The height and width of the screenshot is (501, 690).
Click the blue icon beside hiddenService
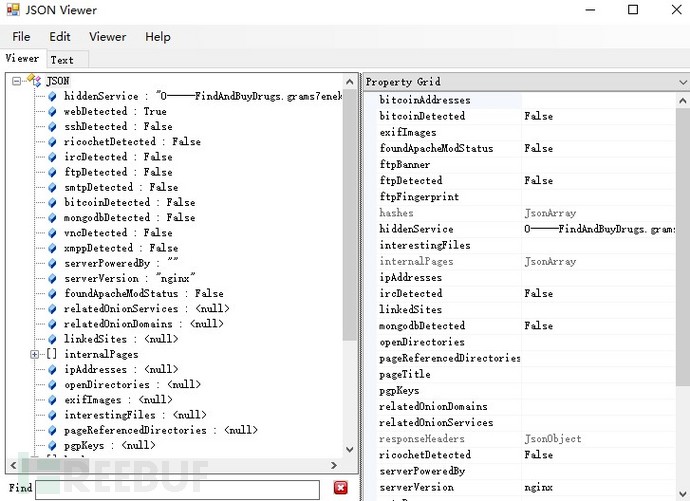click(x=52, y=96)
